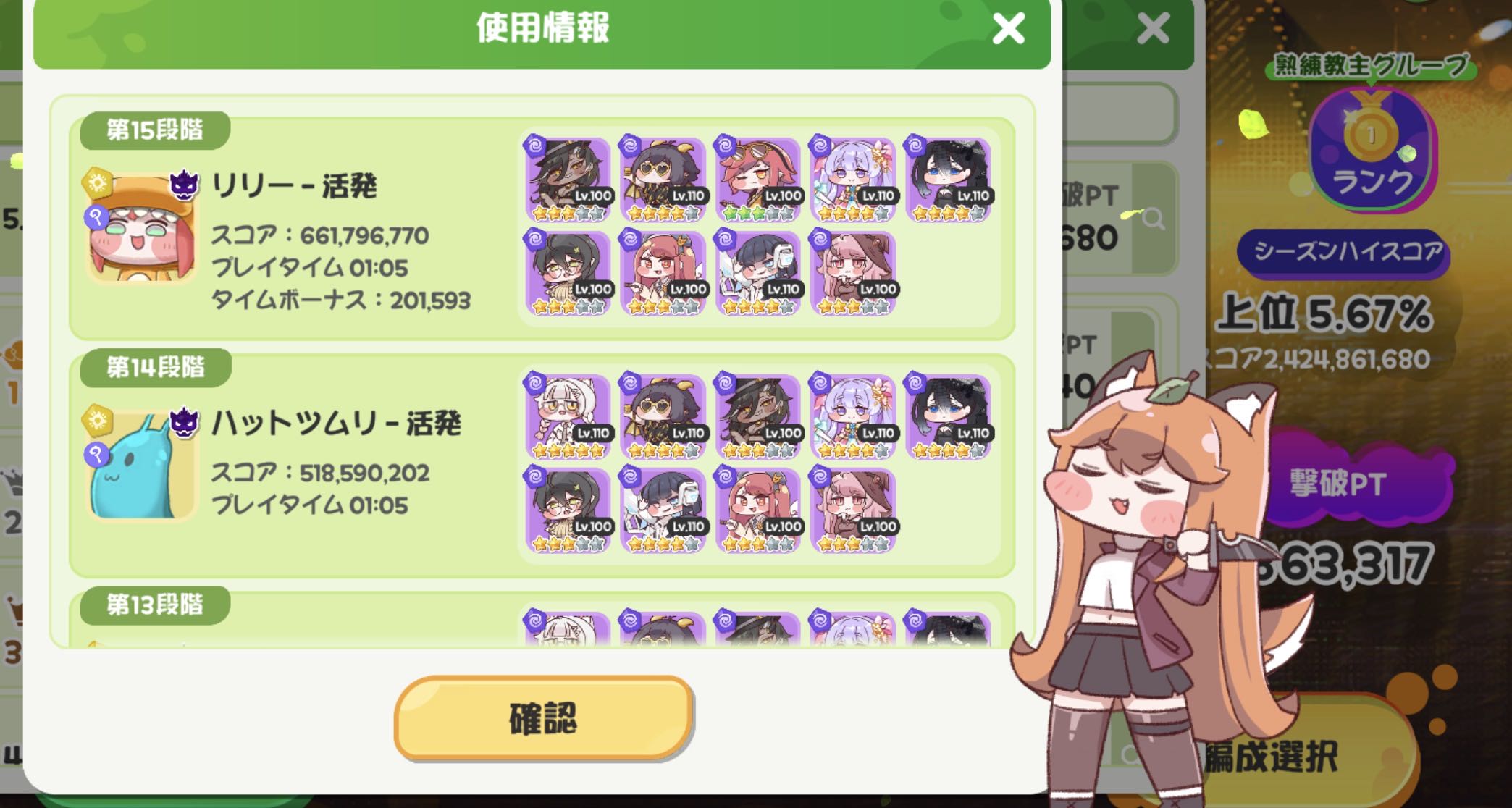Click the 確認 confirm button
The height and width of the screenshot is (808, 1512).
tap(544, 718)
